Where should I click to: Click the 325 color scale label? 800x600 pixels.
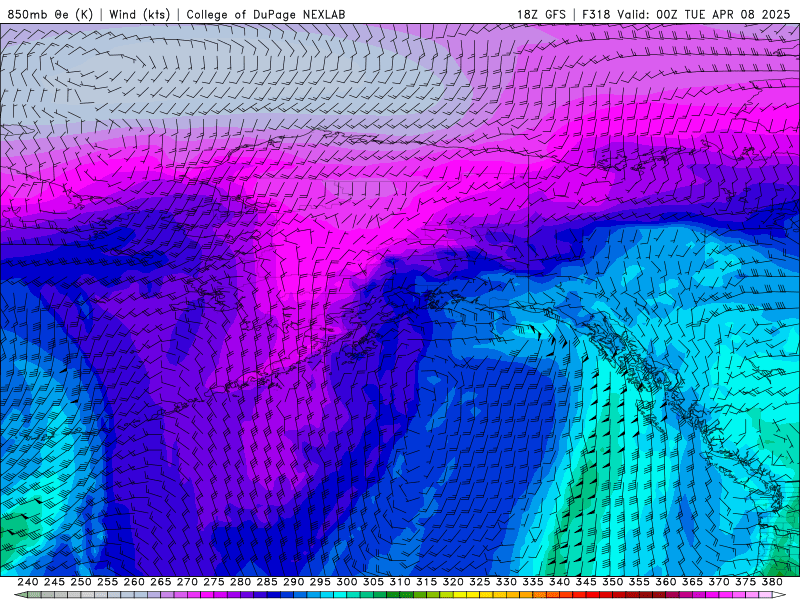tap(480, 582)
